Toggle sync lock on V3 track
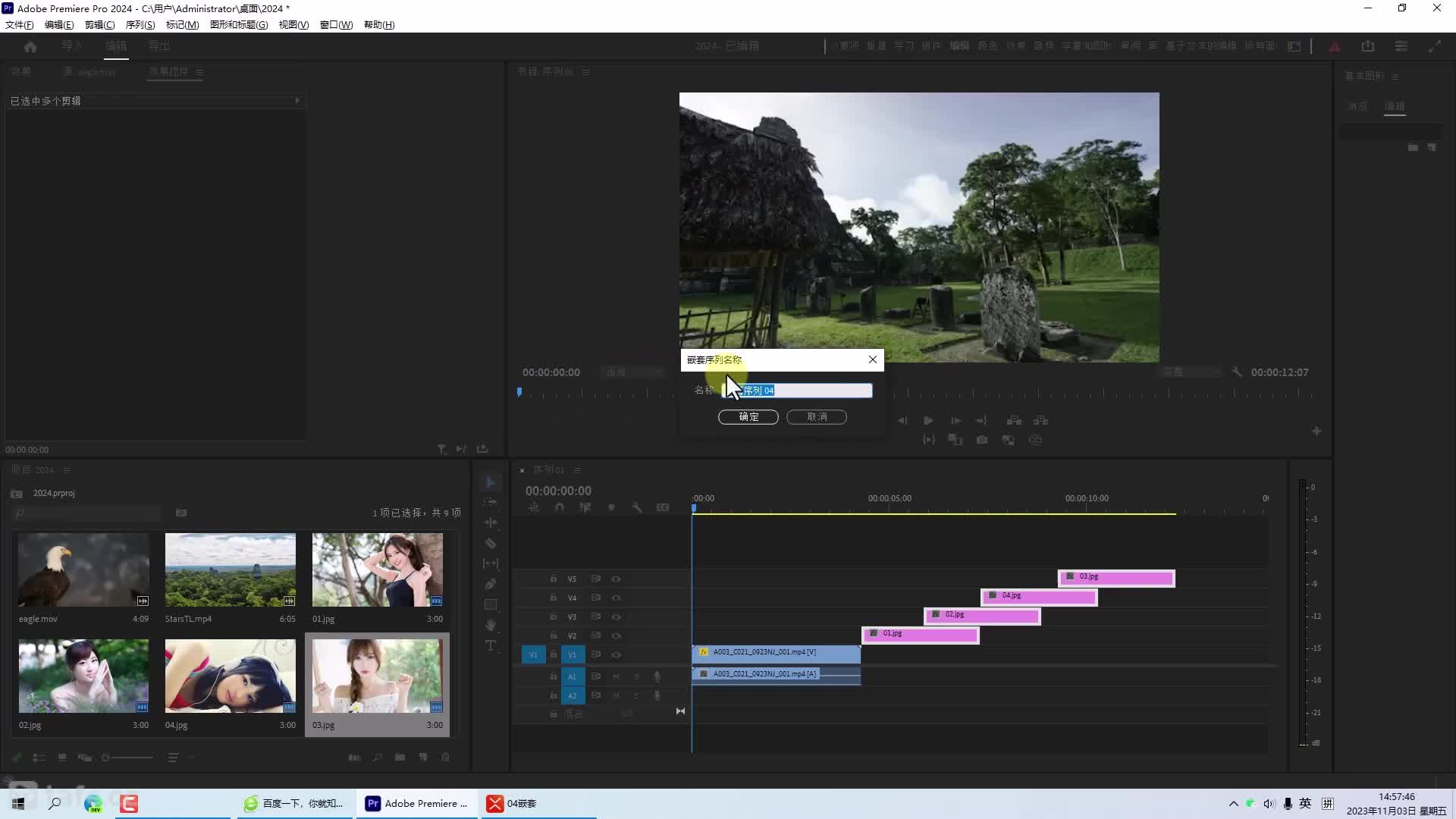 [596, 617]
